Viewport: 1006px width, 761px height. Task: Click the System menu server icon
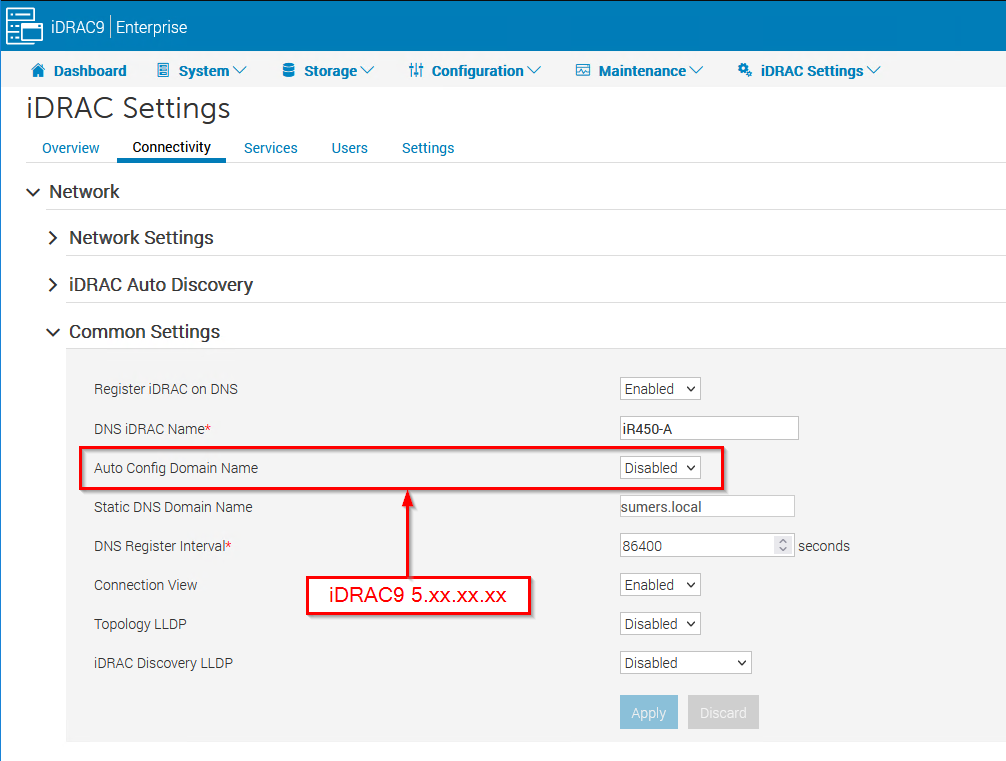pos(164,70)
